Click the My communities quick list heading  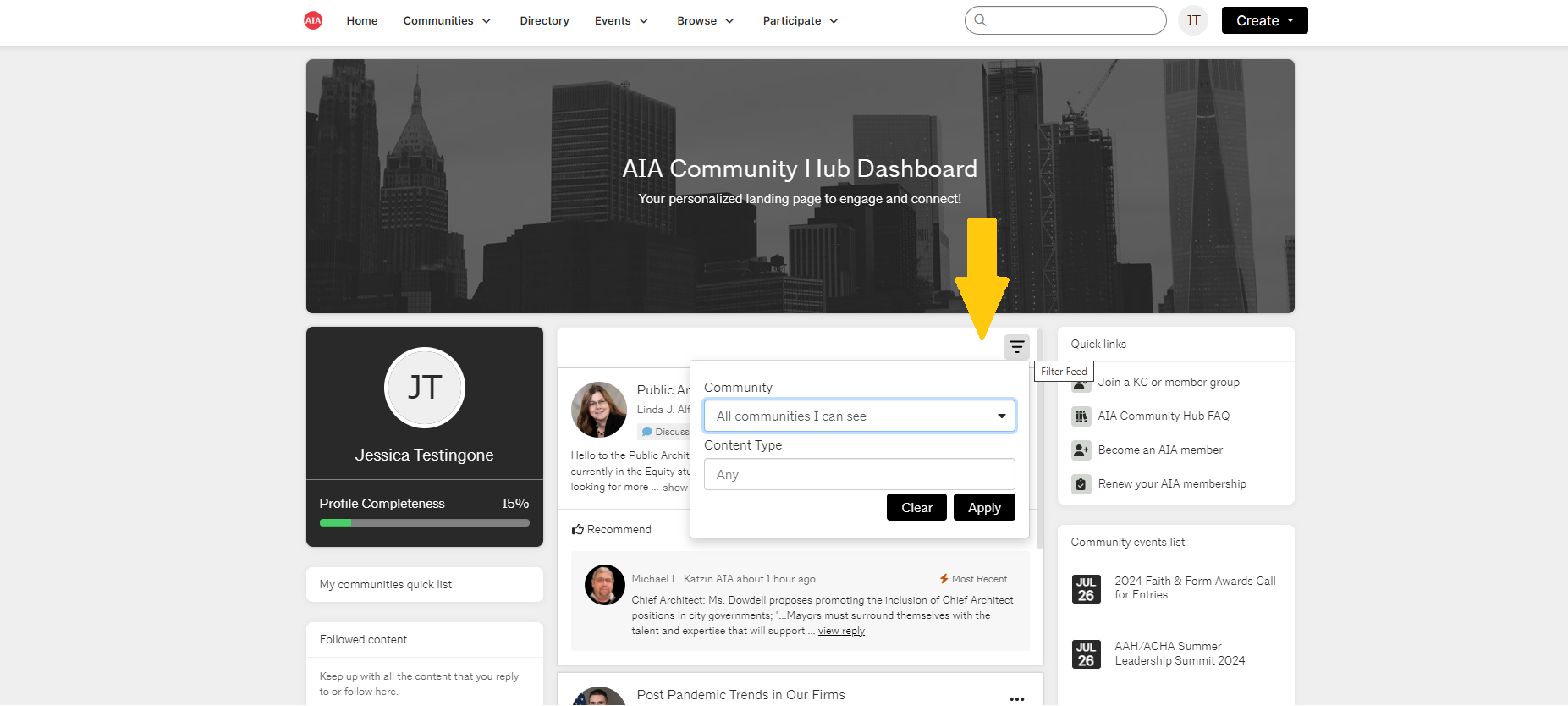point(386,584)
